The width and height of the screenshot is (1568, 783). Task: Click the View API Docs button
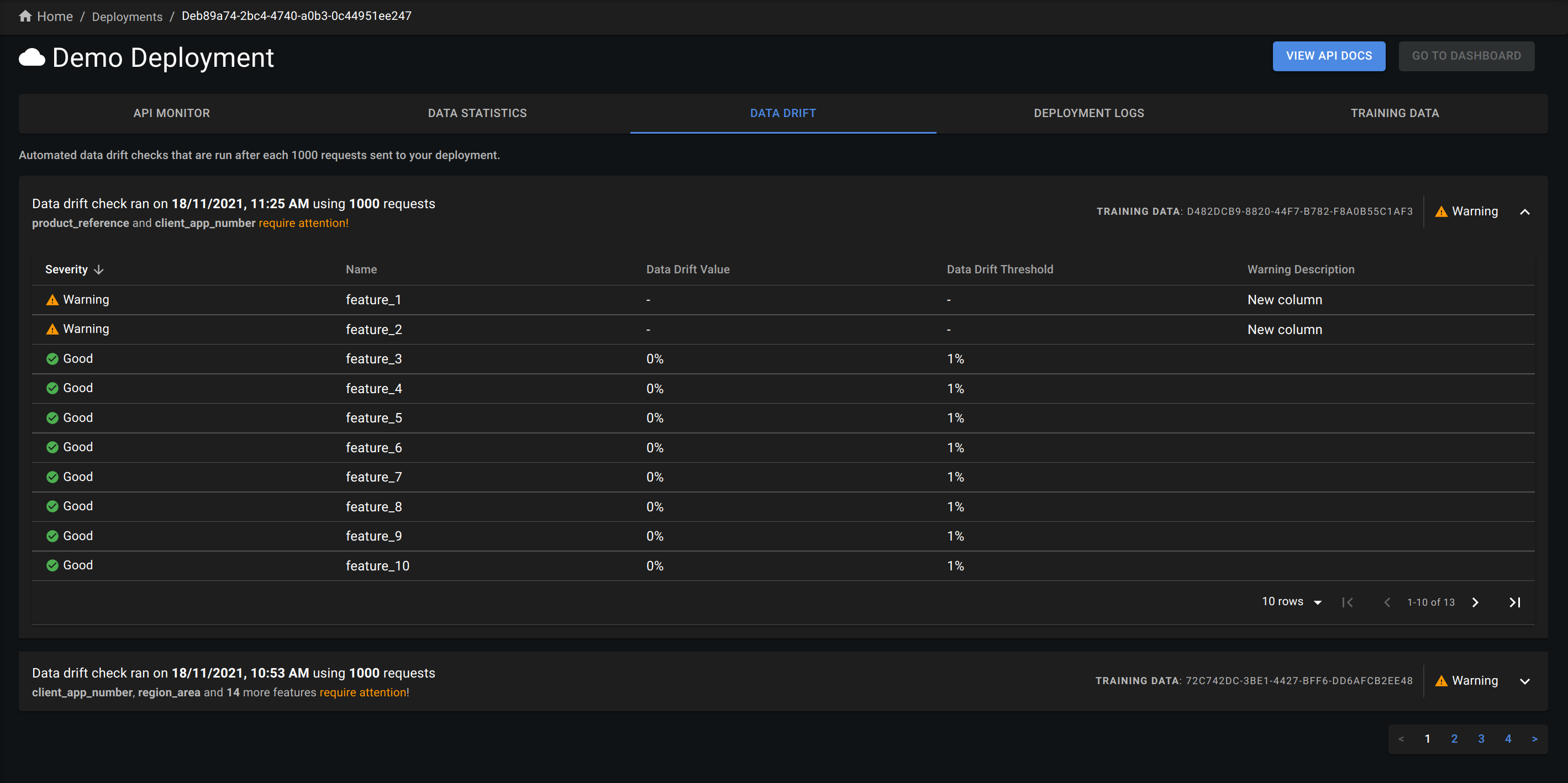pos(1329,56)
